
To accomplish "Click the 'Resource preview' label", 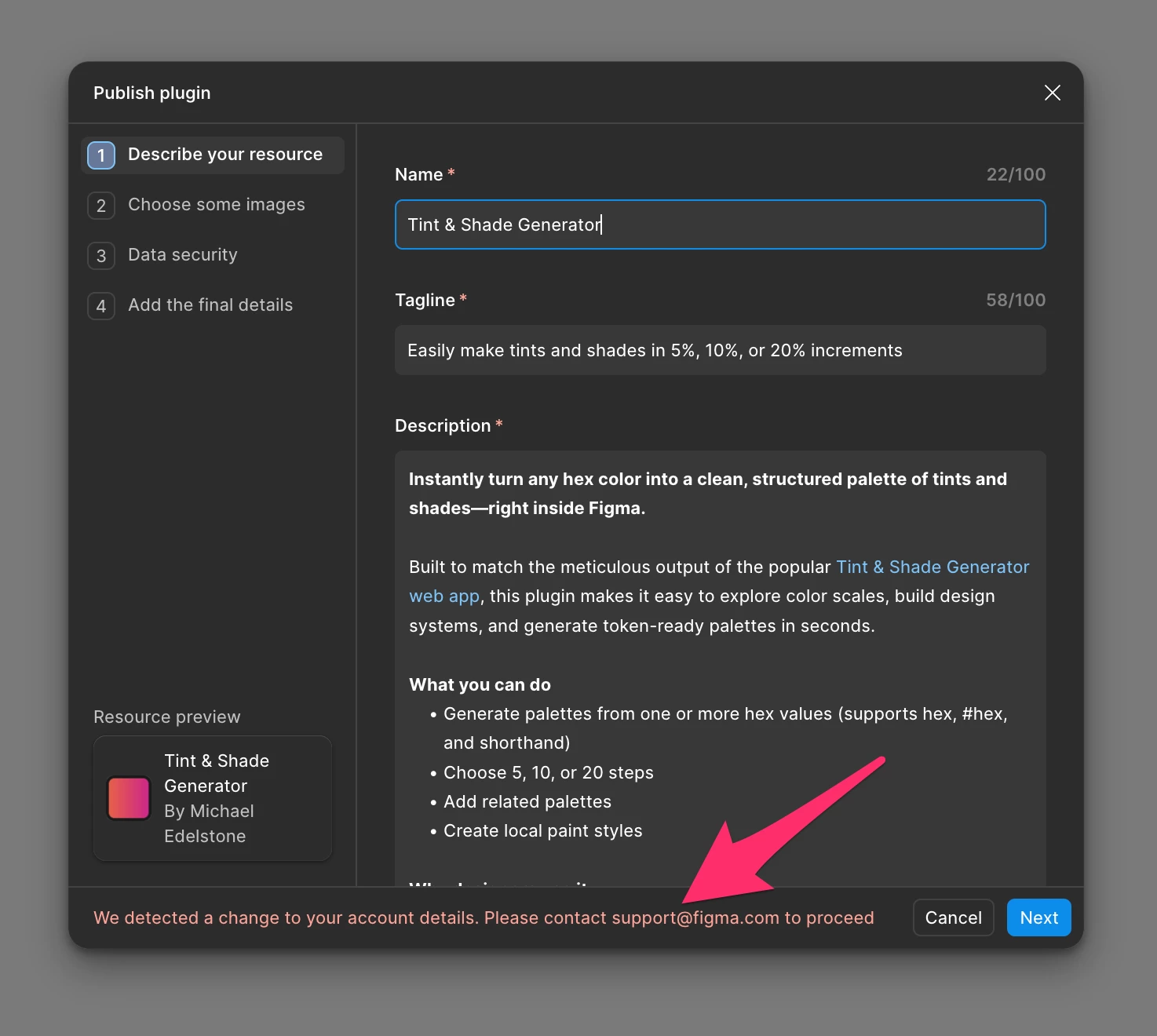I will pos(167,717).
